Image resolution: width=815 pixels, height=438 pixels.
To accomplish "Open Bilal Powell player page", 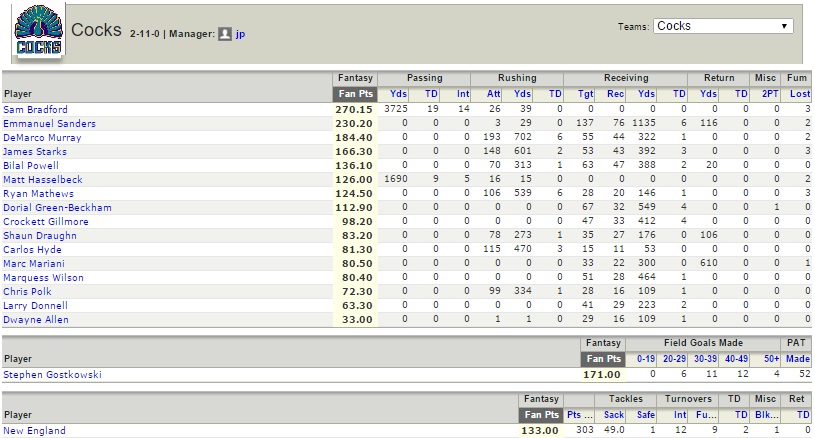I will point(31,166).
